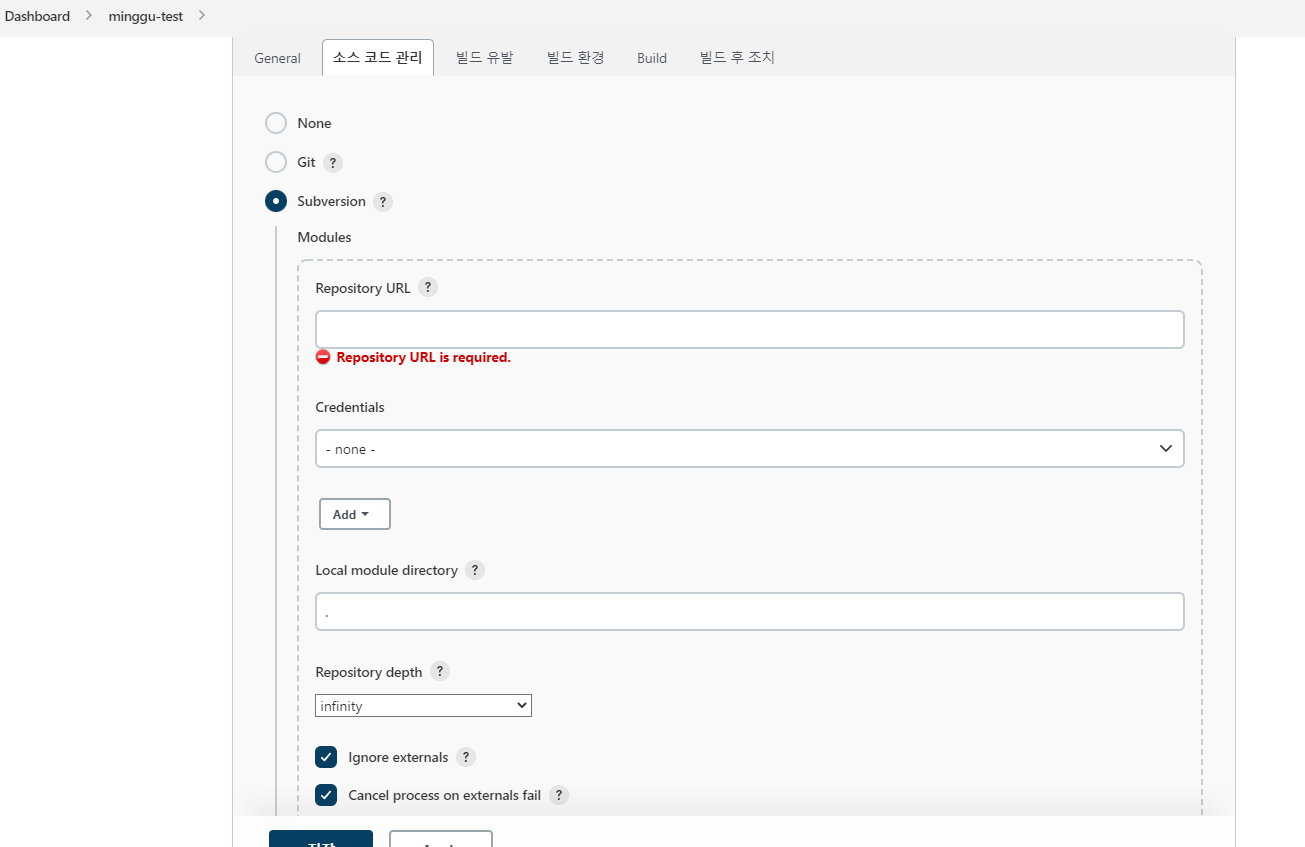Image resolution: width=1305 pixels, height=847 pixels.
Task: Click the red error icon beside Repository URL message
Action: (x=323, y=357)
